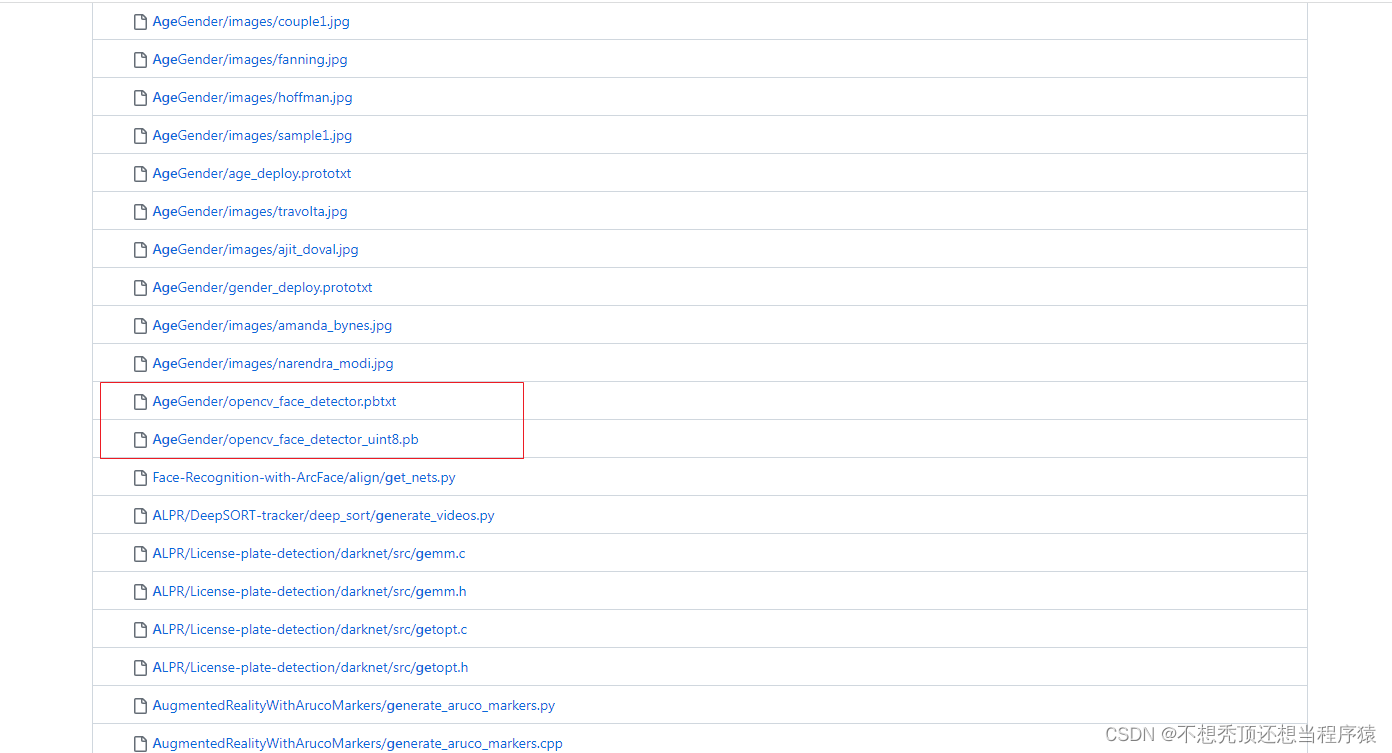Open AgeGender/images/narendra_modi.jpg file link

pos(273,363)
